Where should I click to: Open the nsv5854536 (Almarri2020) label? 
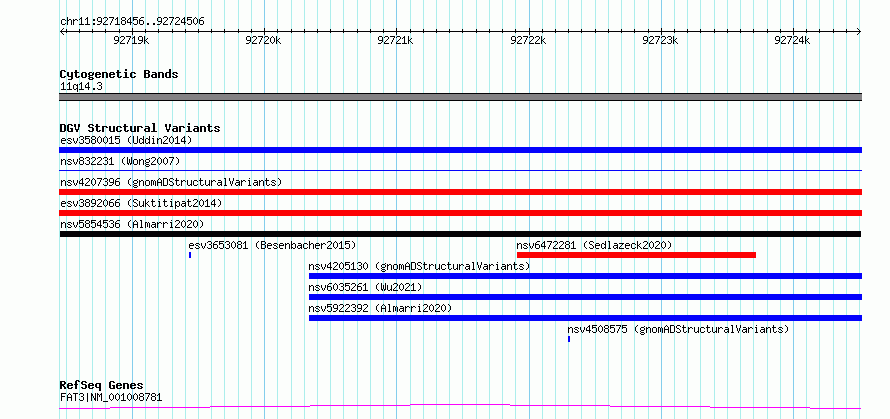(x=132, y=224)
